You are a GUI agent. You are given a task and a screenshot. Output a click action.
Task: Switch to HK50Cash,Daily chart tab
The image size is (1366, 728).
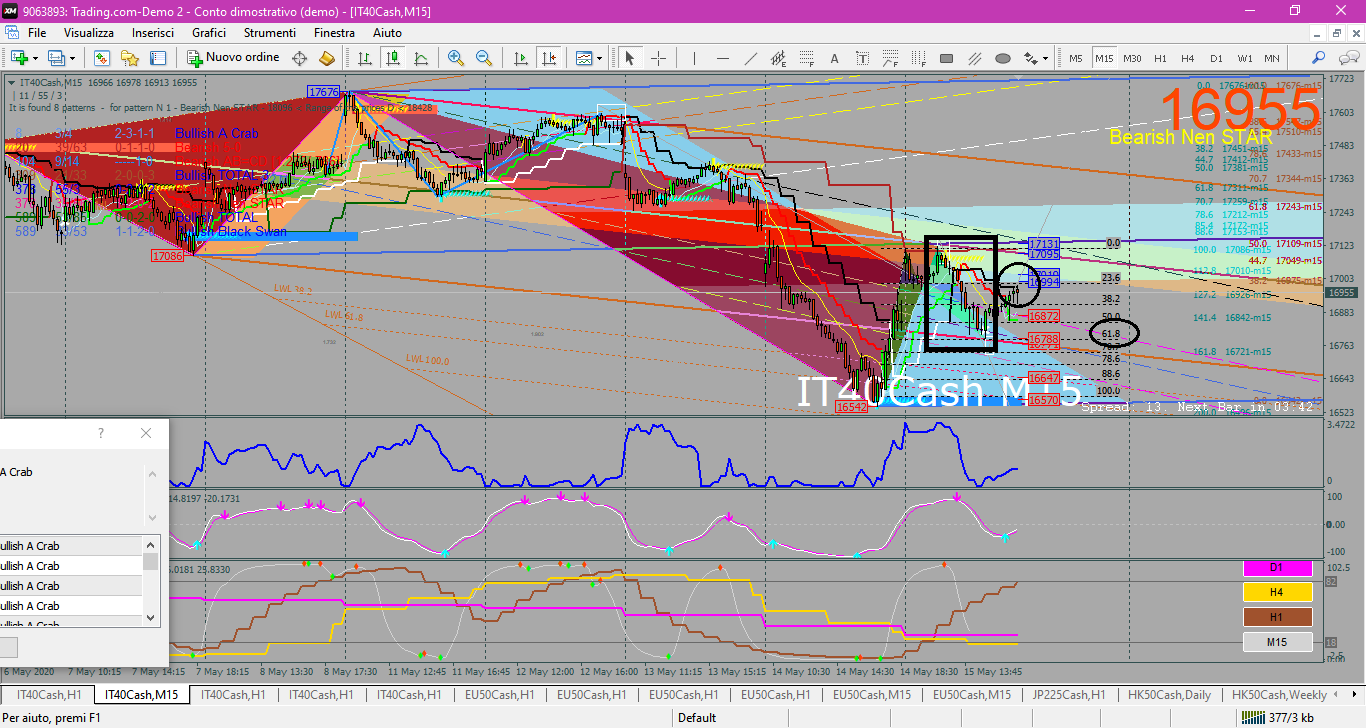tap(1170, 695)
